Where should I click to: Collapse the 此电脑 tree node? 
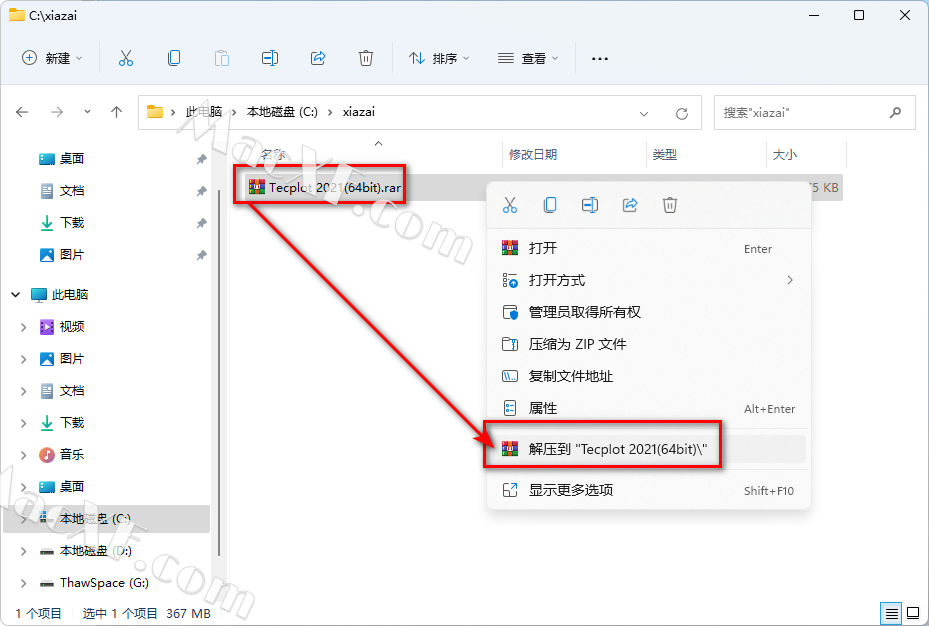15,294
